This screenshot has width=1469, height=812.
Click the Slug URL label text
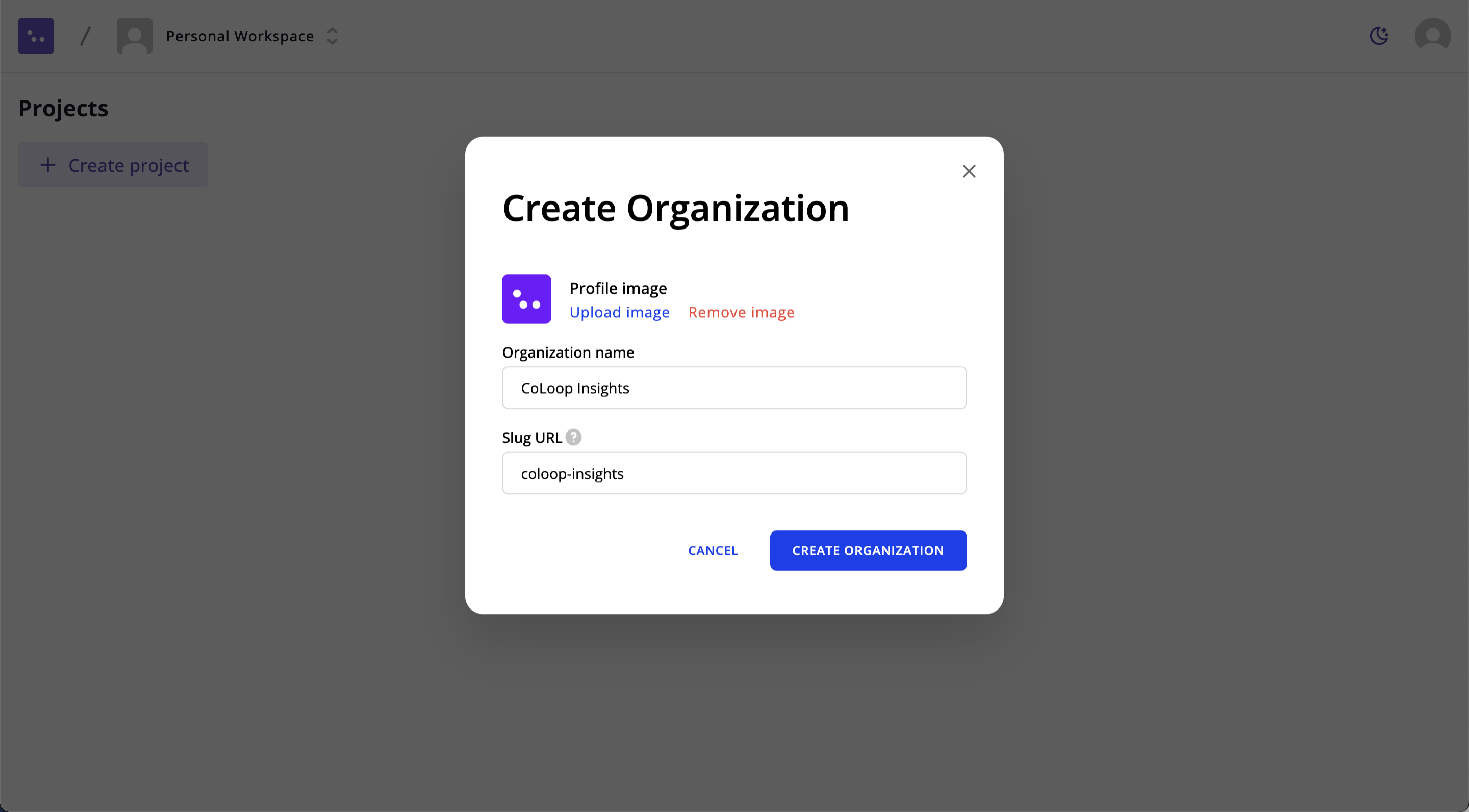coord(532,437)
